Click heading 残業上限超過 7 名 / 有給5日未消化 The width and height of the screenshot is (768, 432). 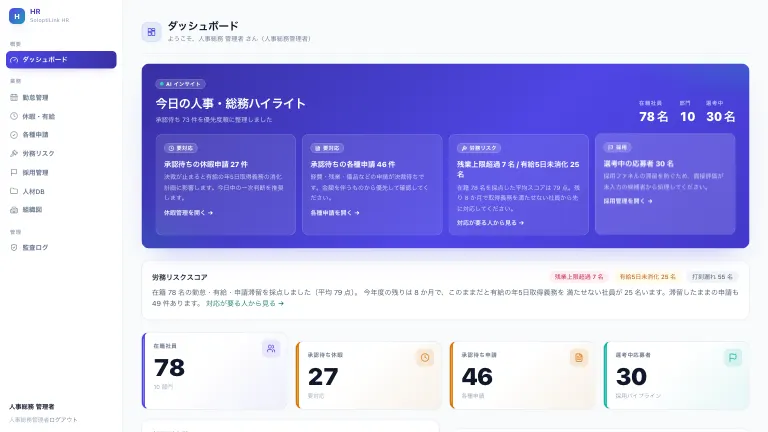coord(518,169)
